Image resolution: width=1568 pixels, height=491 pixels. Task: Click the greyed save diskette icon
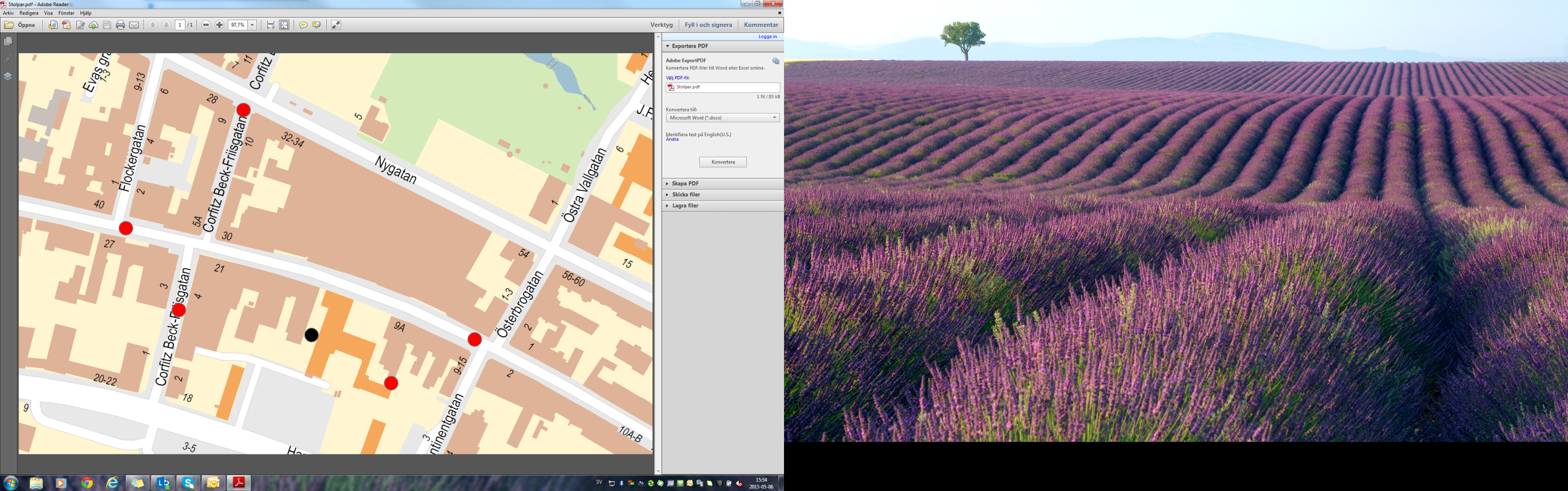click(x=106, y=25)
